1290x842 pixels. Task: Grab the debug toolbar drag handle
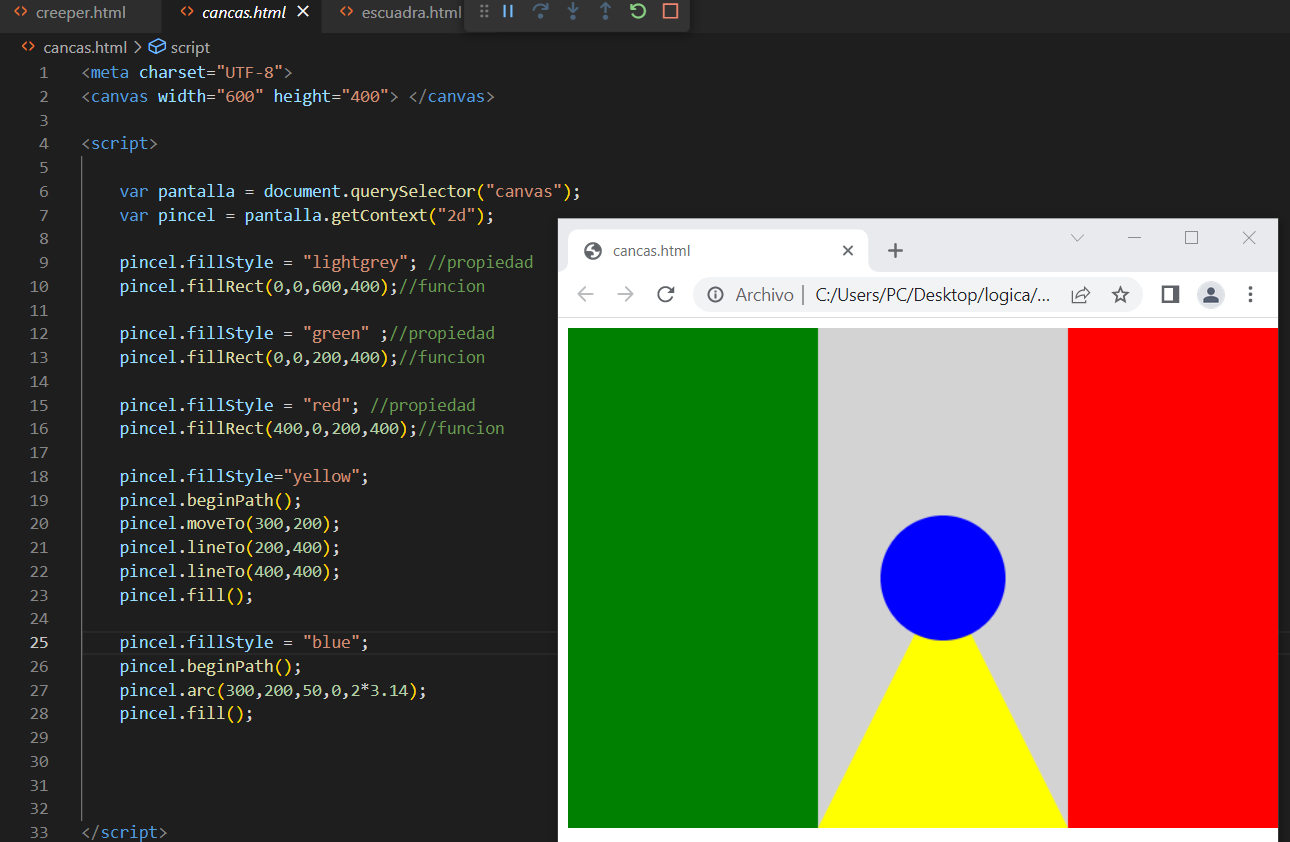[x=484, y=12]
